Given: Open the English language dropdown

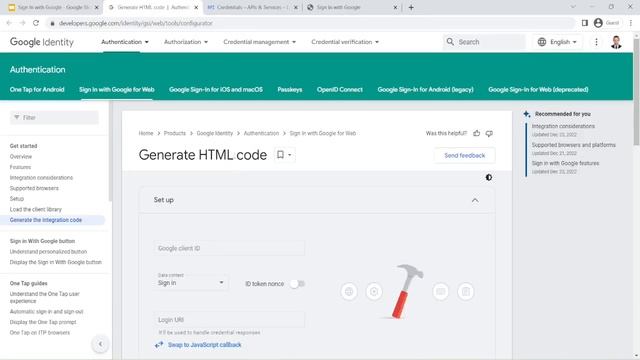Looking at the screenshot, I should 558,42.
